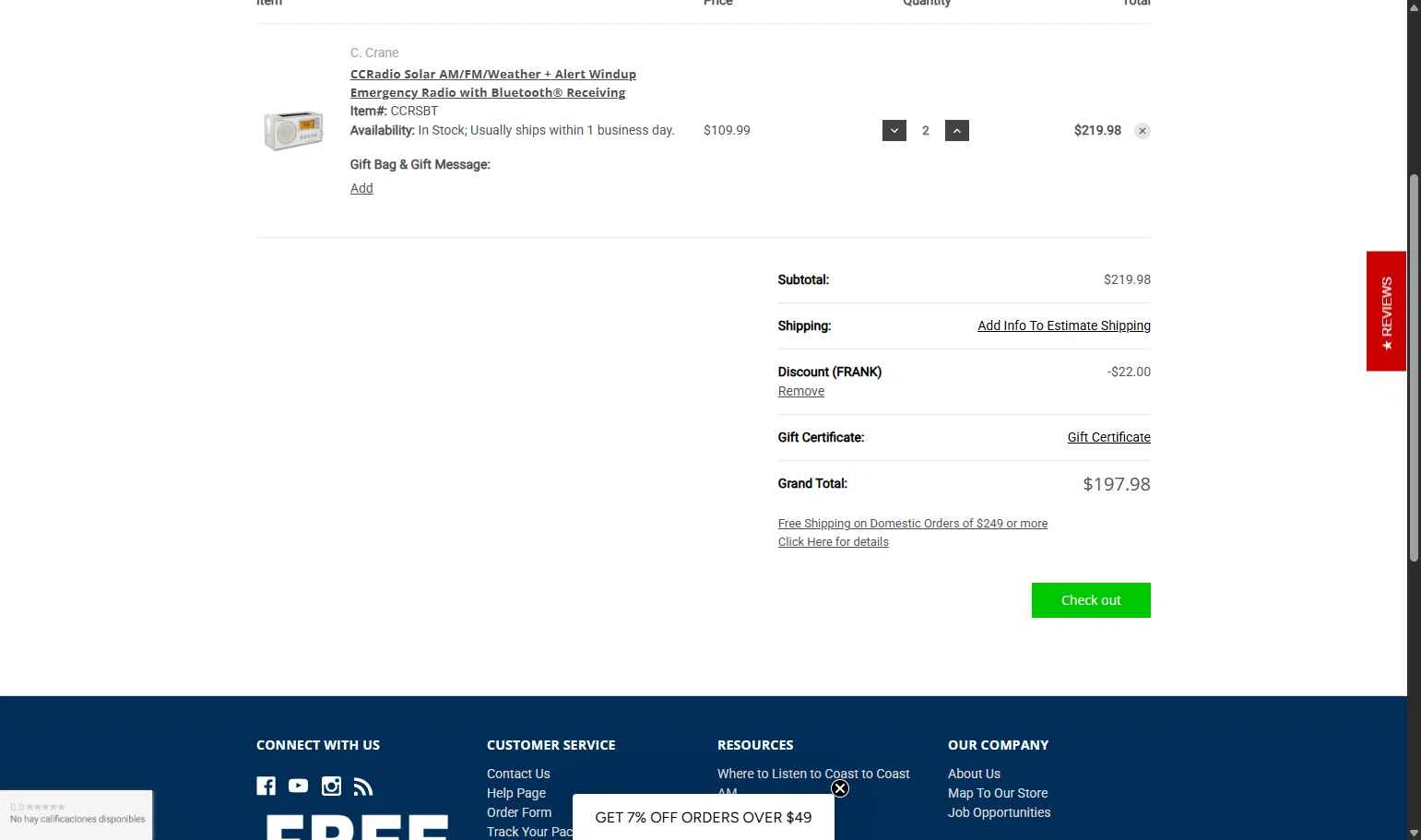Click Add Info To Estimate Shipping
Viewport: 1421px width, 840px height.
1064,325
